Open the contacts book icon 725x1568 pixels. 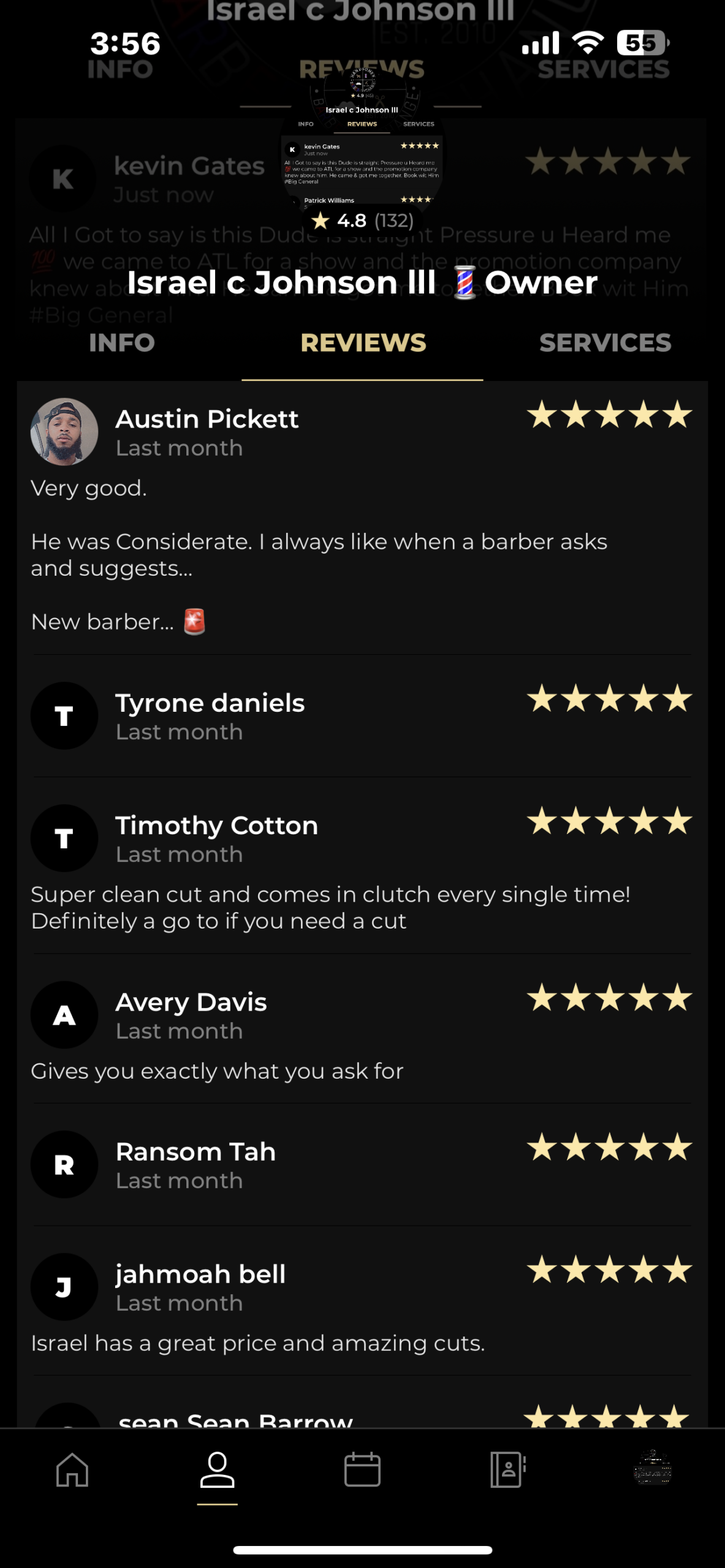507,1470
